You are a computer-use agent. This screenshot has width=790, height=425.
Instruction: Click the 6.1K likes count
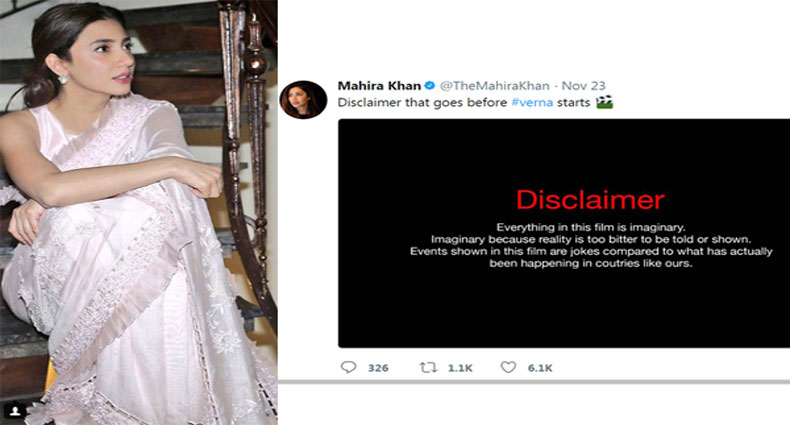pyautogui.click(x=539, y=368)
